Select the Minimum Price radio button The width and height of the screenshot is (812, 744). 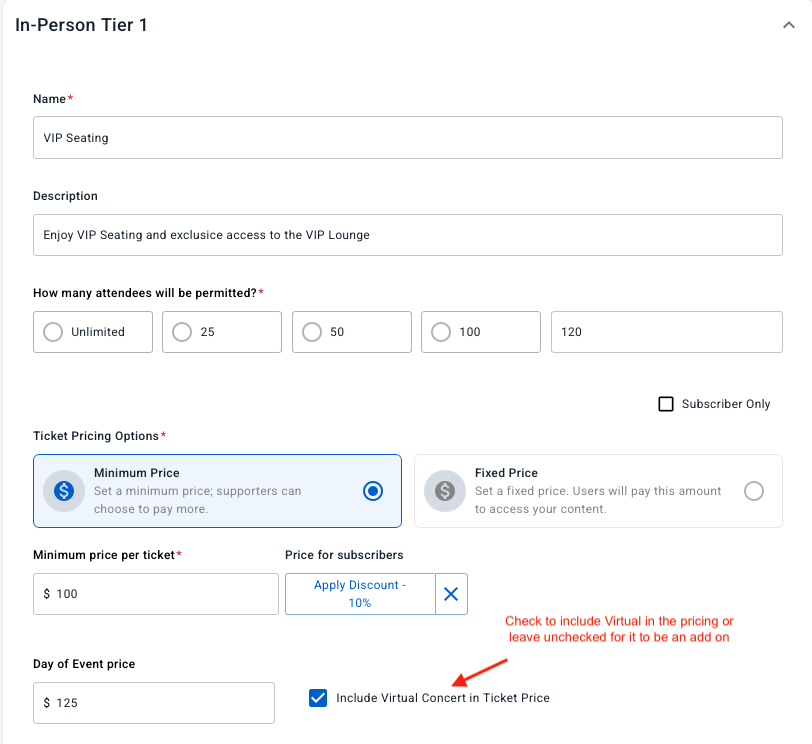tap(373, 491)
